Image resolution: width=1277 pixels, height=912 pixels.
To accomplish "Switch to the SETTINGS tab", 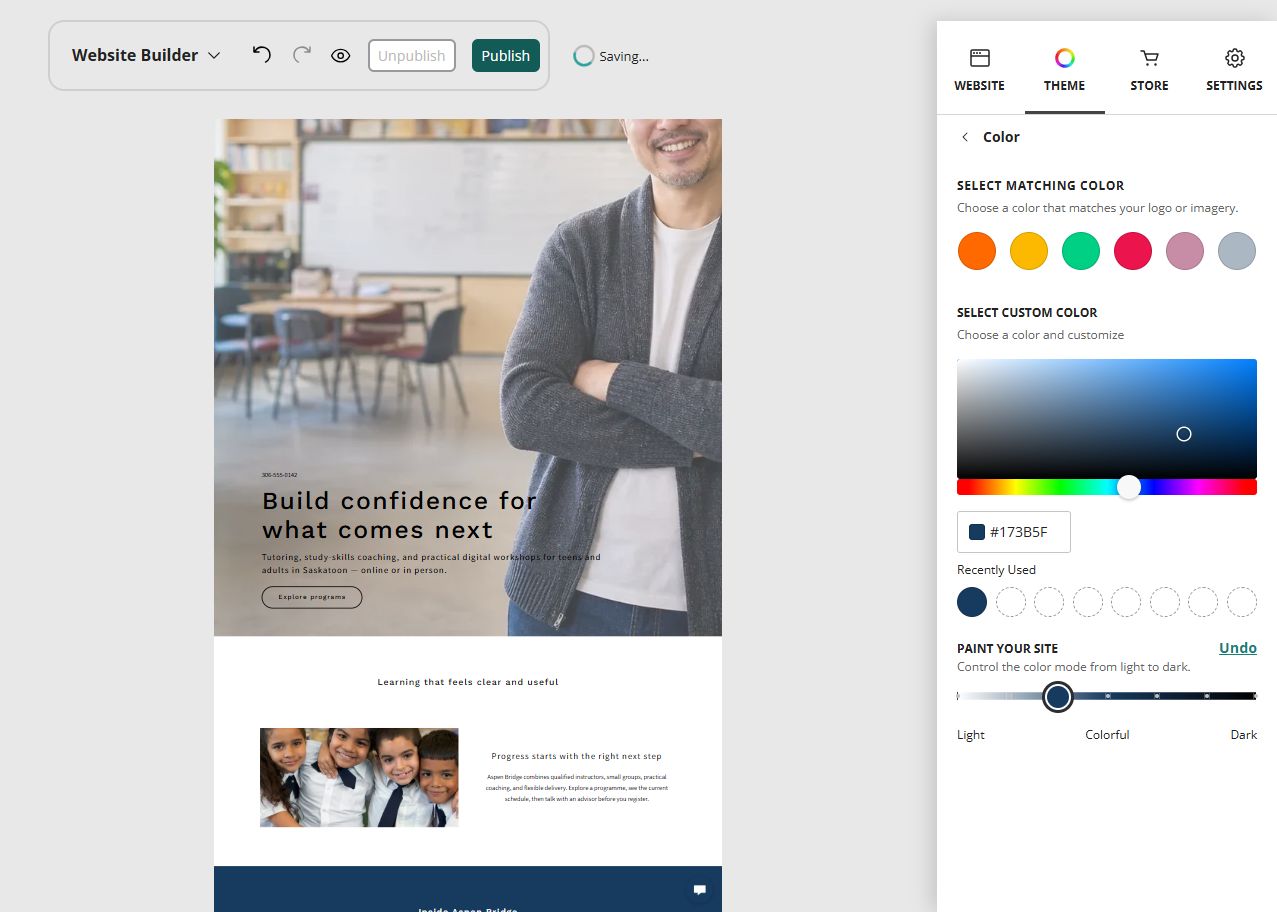I will (1234, 70).
